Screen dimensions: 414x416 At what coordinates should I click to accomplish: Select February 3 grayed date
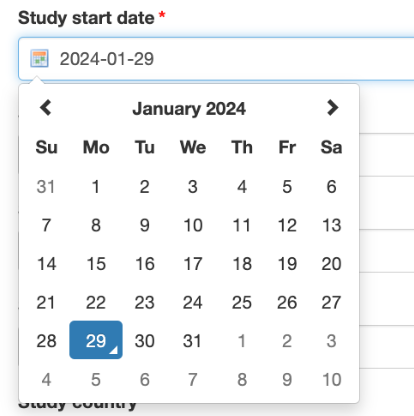click(x=331, y=341)
